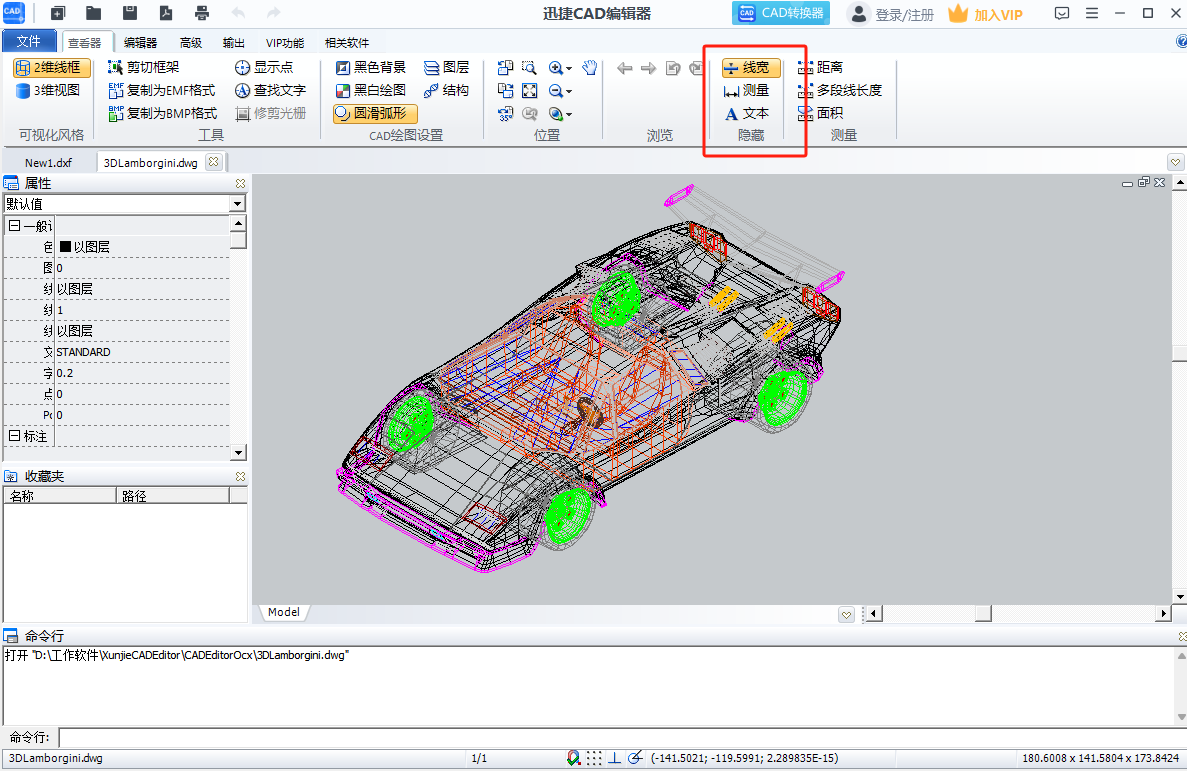Open the default value (默认值) dropdown in properties

coord(237,204)
